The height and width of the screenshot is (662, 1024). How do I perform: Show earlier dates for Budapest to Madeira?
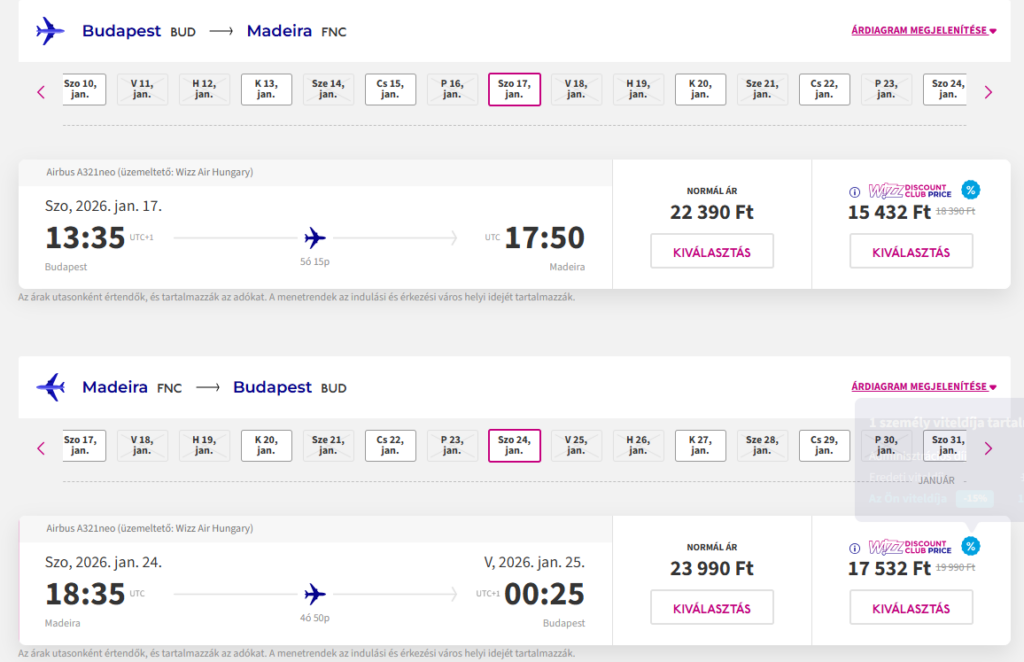[x=41, y=92]
